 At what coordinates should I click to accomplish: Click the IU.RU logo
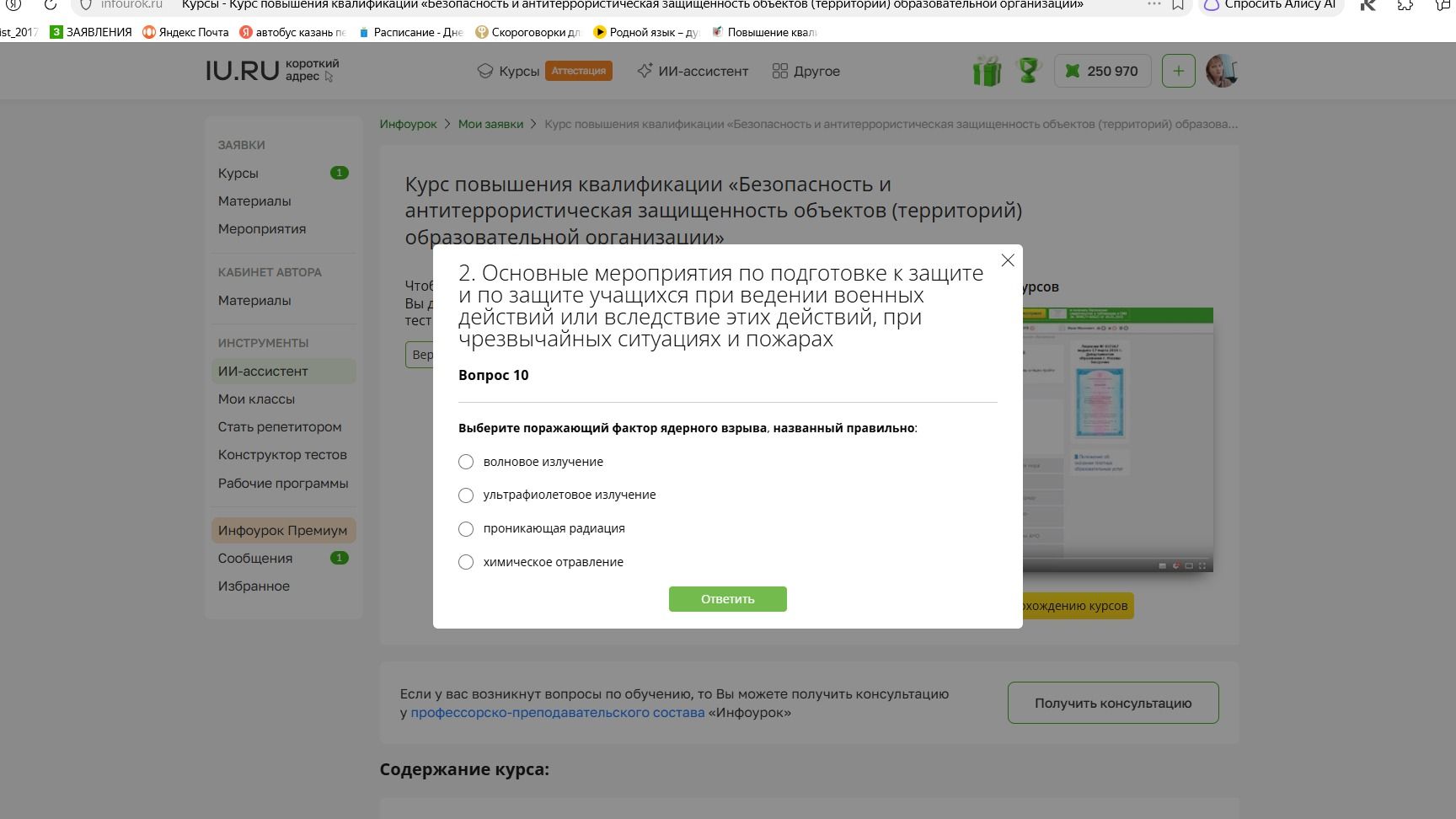[243, 71]
